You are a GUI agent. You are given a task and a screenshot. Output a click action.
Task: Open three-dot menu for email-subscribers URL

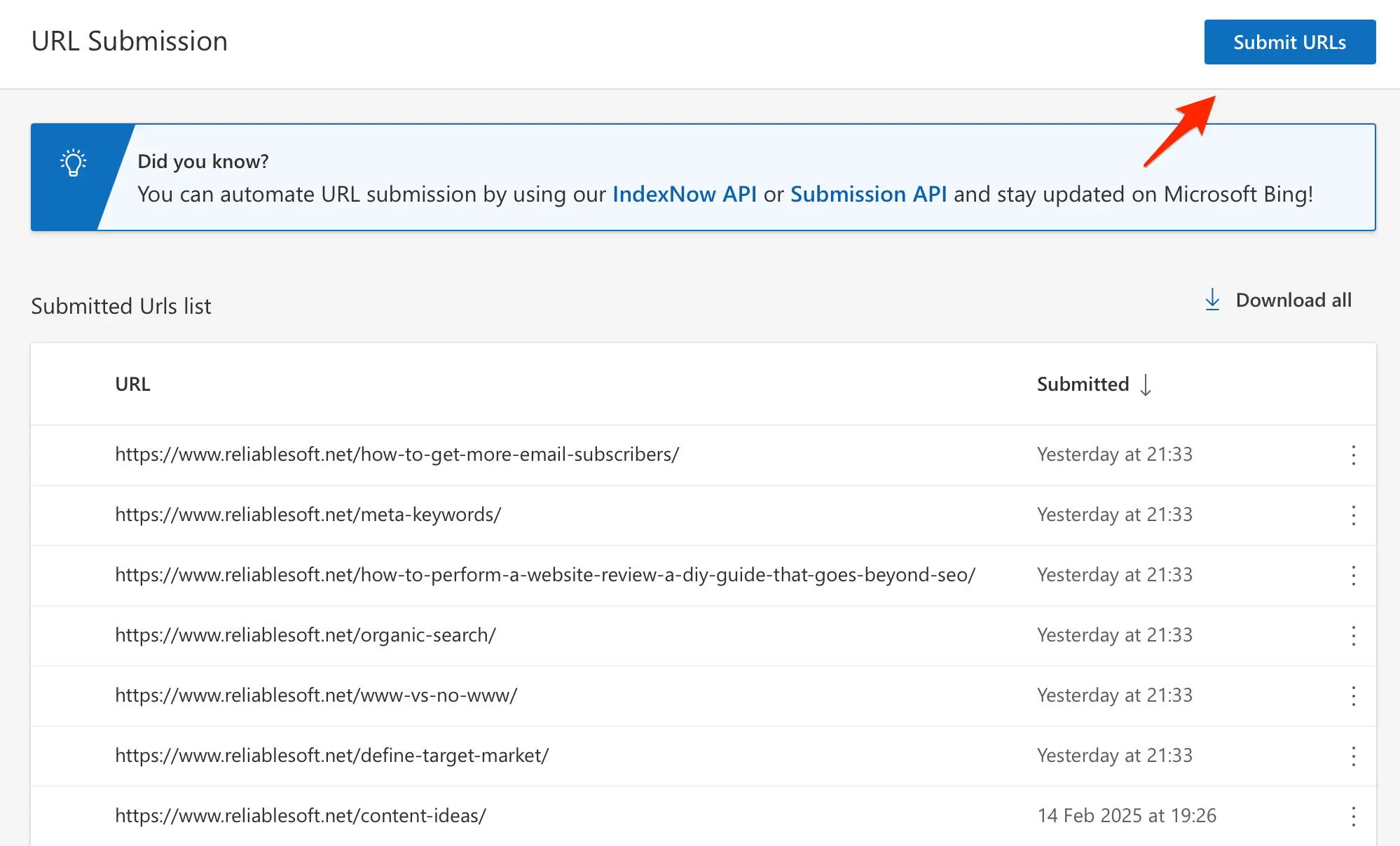click(x=1353, y=455)
